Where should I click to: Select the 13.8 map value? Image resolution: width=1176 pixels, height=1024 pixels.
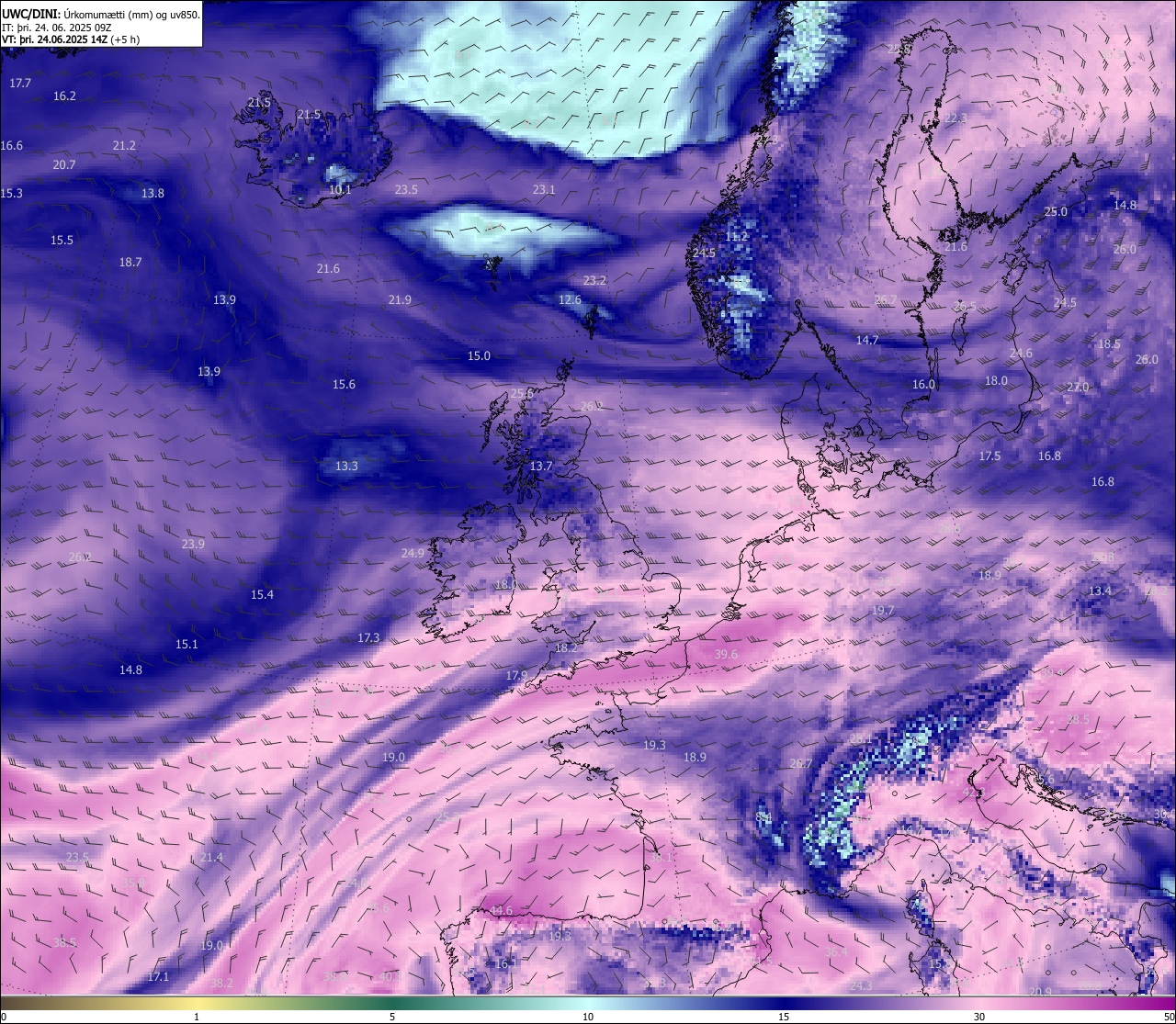[153, 194]
